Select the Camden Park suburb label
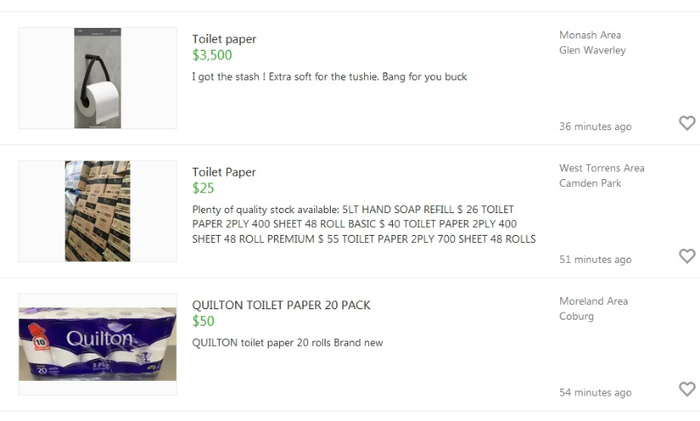 (592, 183)
